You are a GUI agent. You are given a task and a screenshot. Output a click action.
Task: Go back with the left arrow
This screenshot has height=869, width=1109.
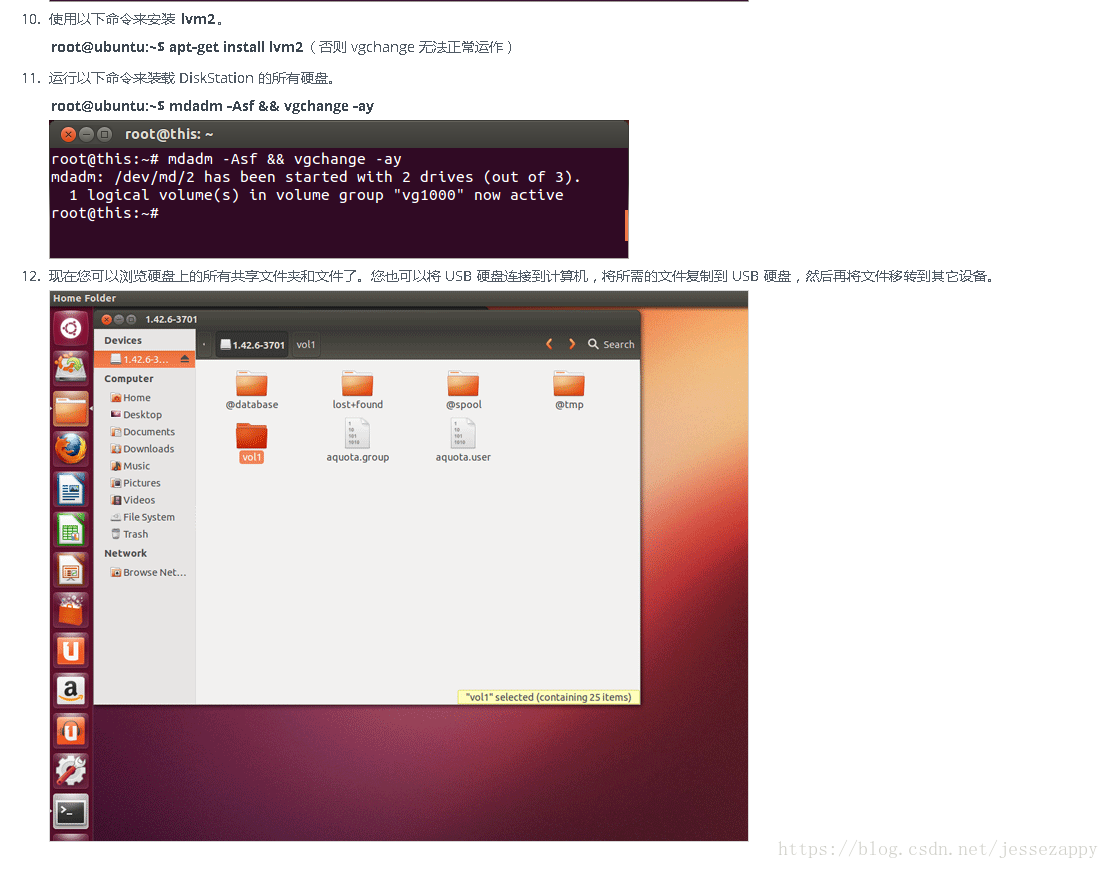point(549,344)
